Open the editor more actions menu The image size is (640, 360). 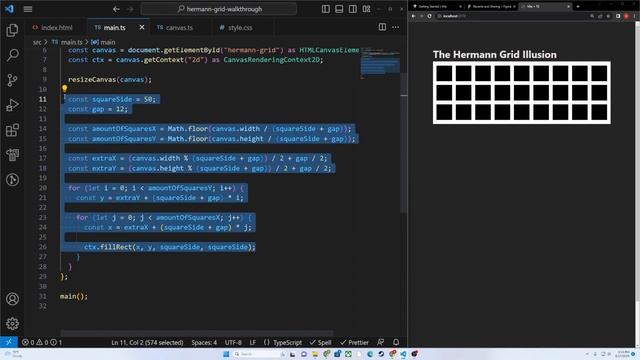tap(396, 27)
